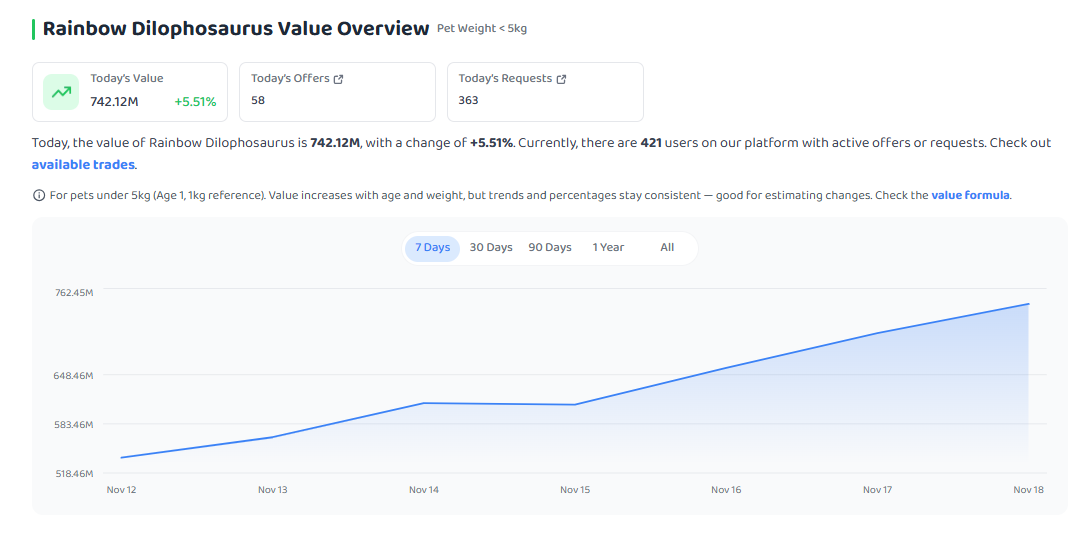1076x534 pixels.
Task: Show the 1 Year chart range
Action: click(x=609, y=248)
